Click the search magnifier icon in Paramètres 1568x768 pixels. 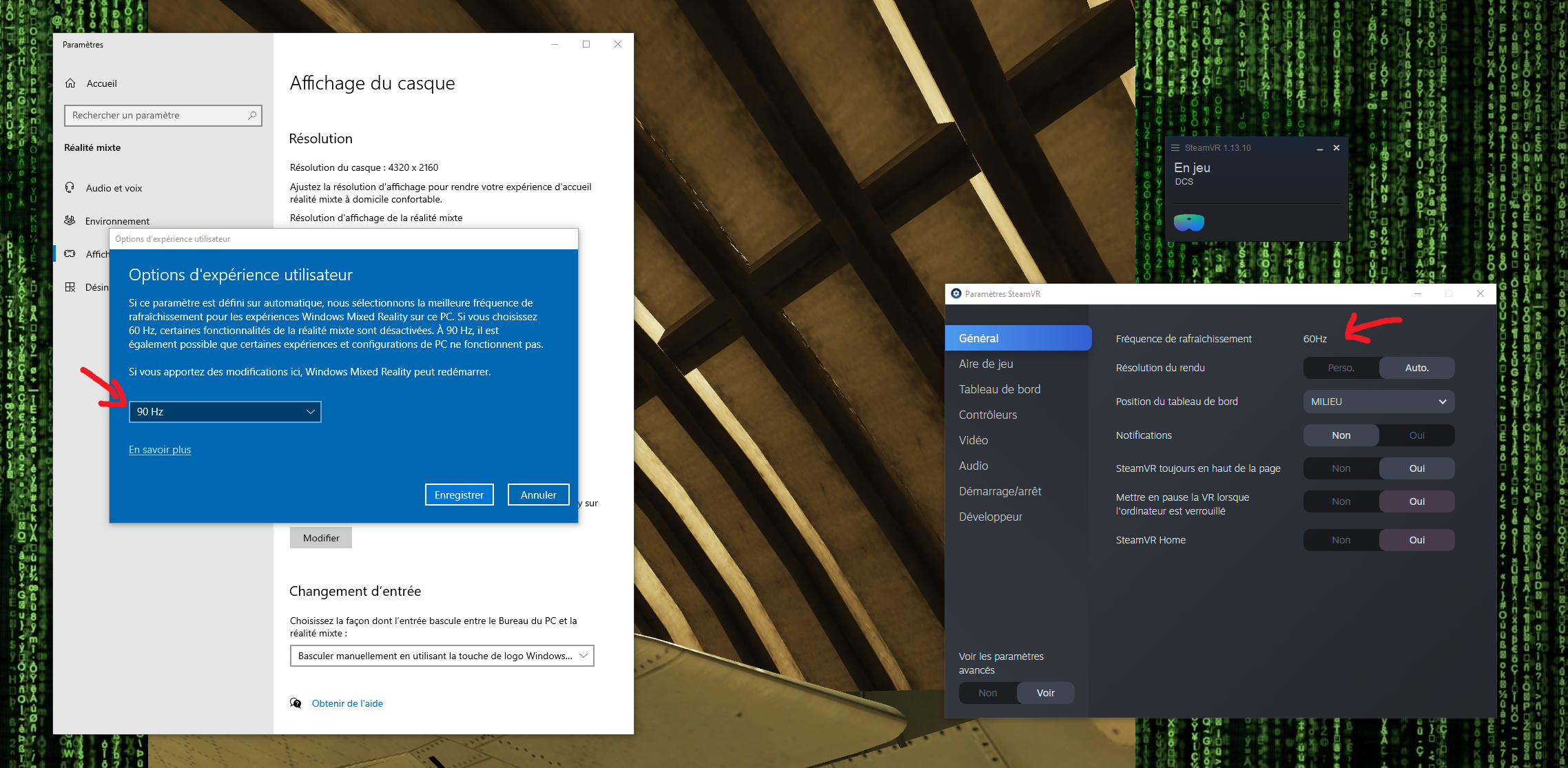click(x=252, y=116)
